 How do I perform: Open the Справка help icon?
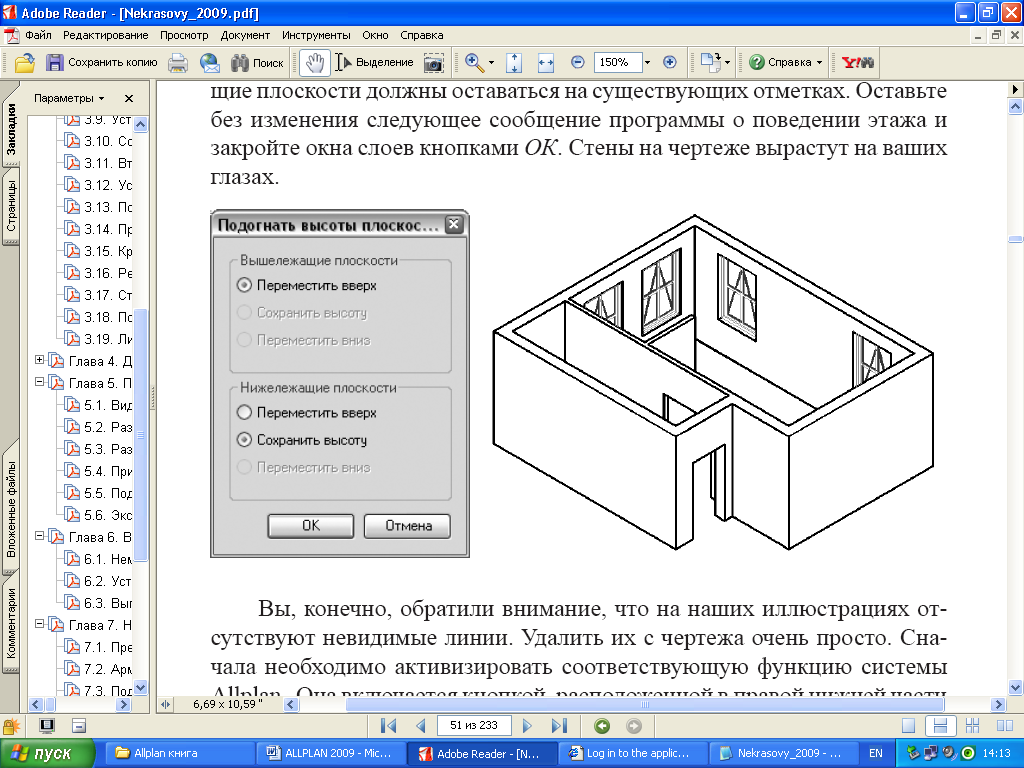click(757, 63)
